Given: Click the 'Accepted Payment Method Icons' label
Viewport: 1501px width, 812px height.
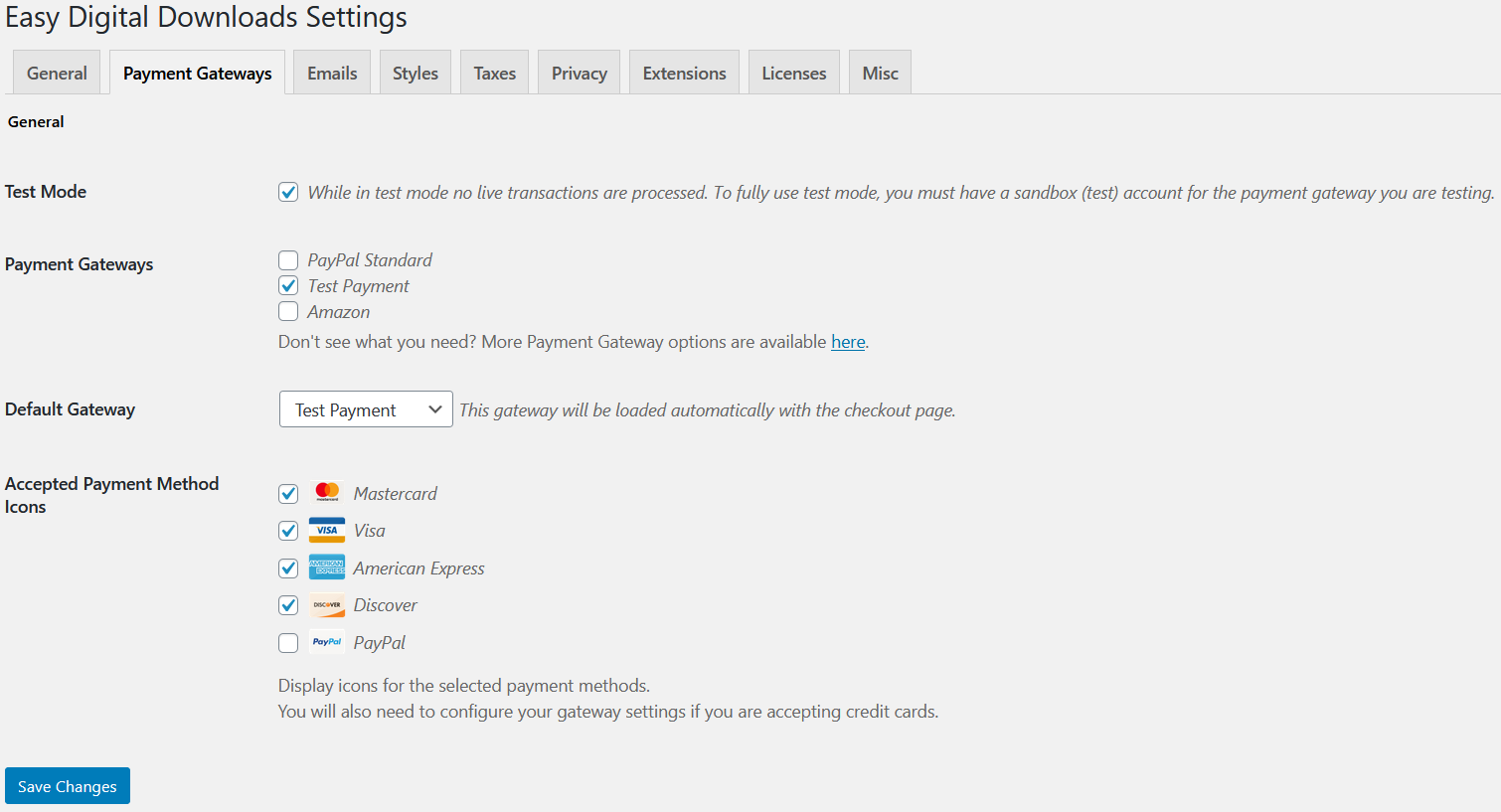Looking at the screenshot, I should 111,495.
